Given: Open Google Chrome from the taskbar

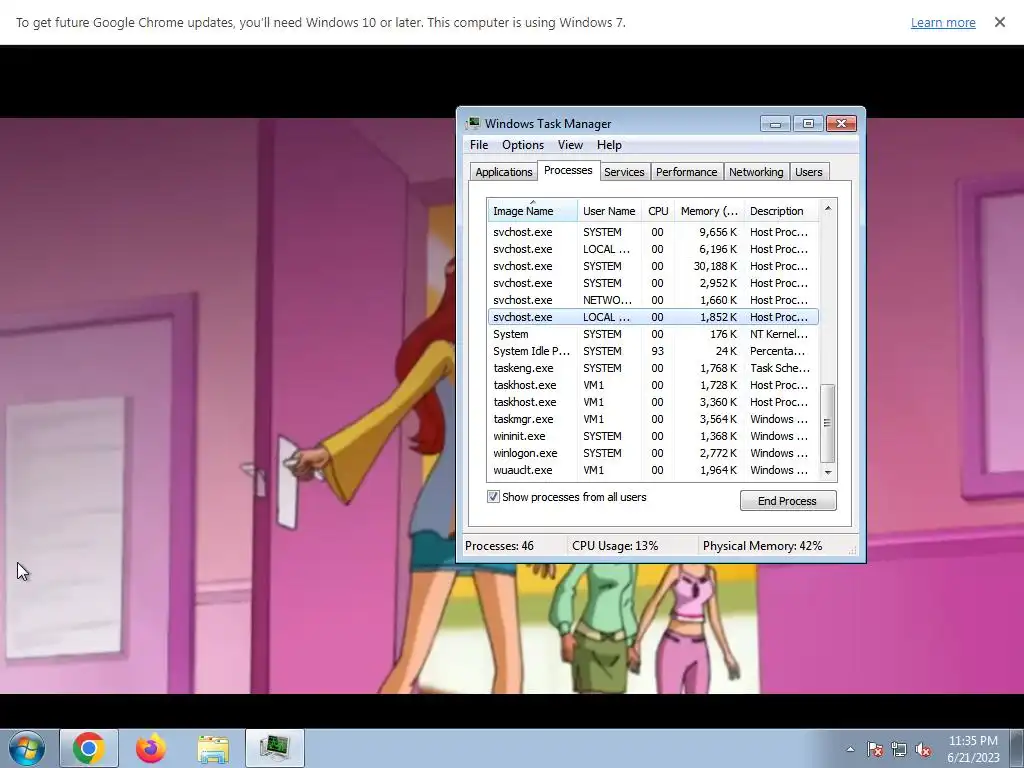Looking at the screenshot, I should coord(89,748).
